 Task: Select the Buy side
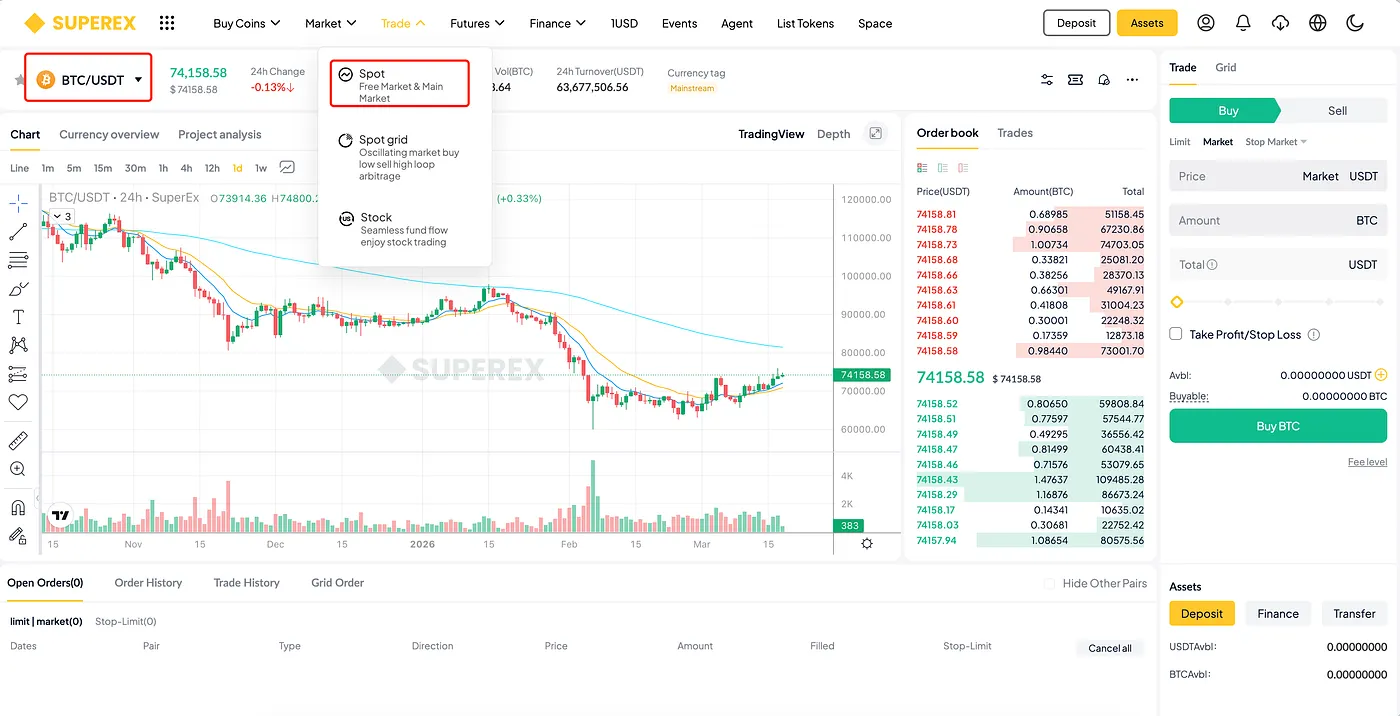tap(1228, 111)
